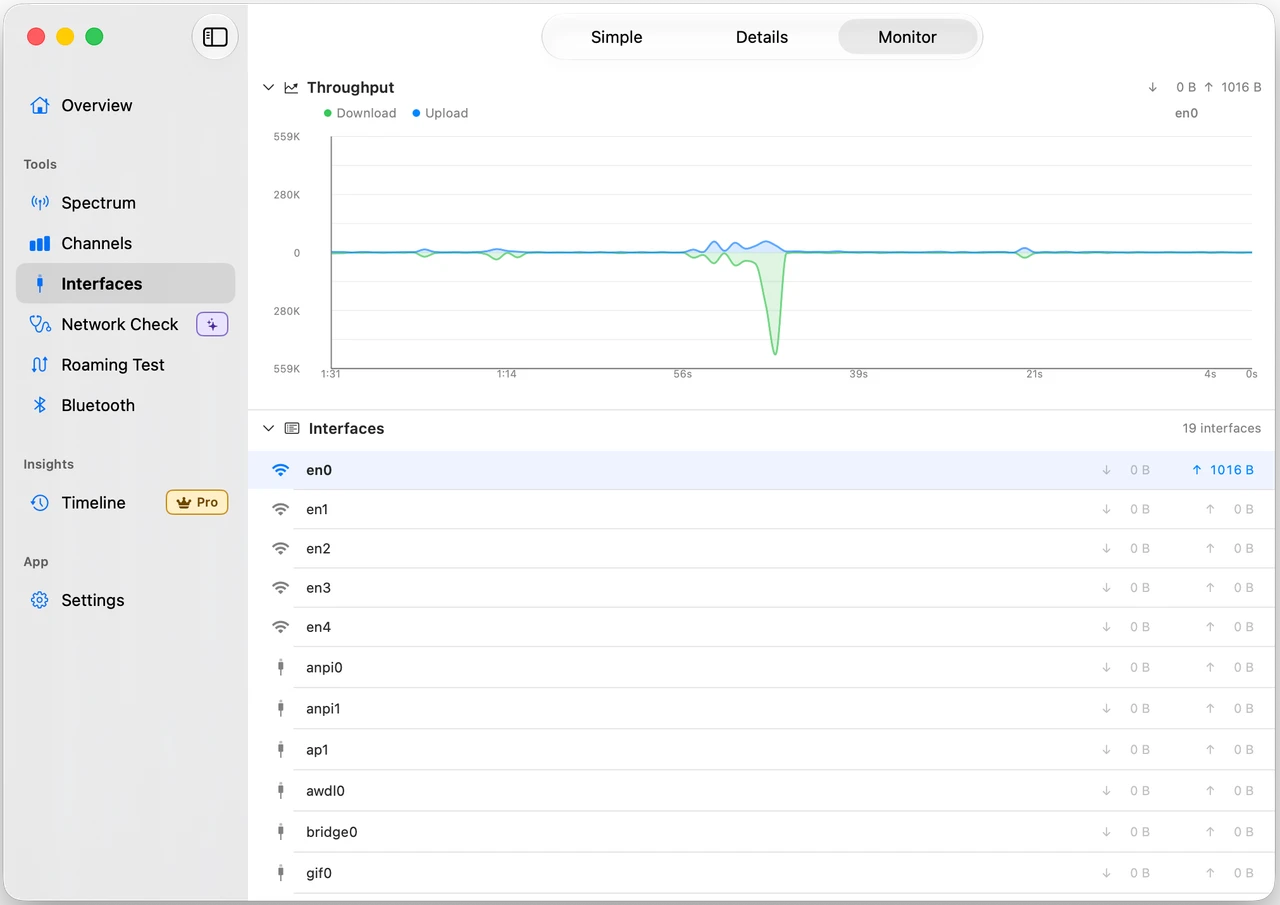1280x905 pixels.
Task: Click the Throughput chart icon in header
Action: point(291,88)
